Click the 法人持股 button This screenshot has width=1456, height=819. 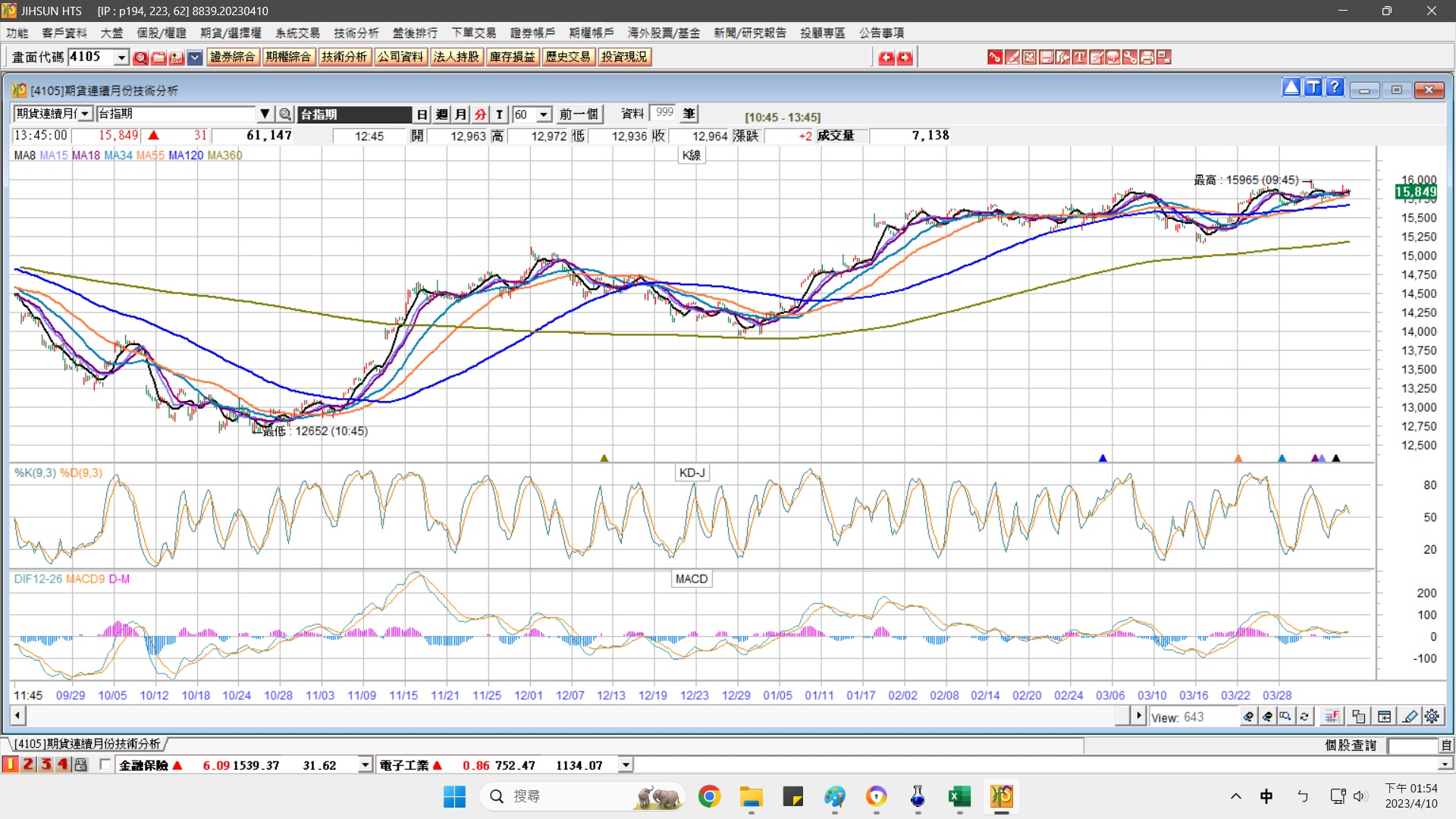[x=456, y=57]
